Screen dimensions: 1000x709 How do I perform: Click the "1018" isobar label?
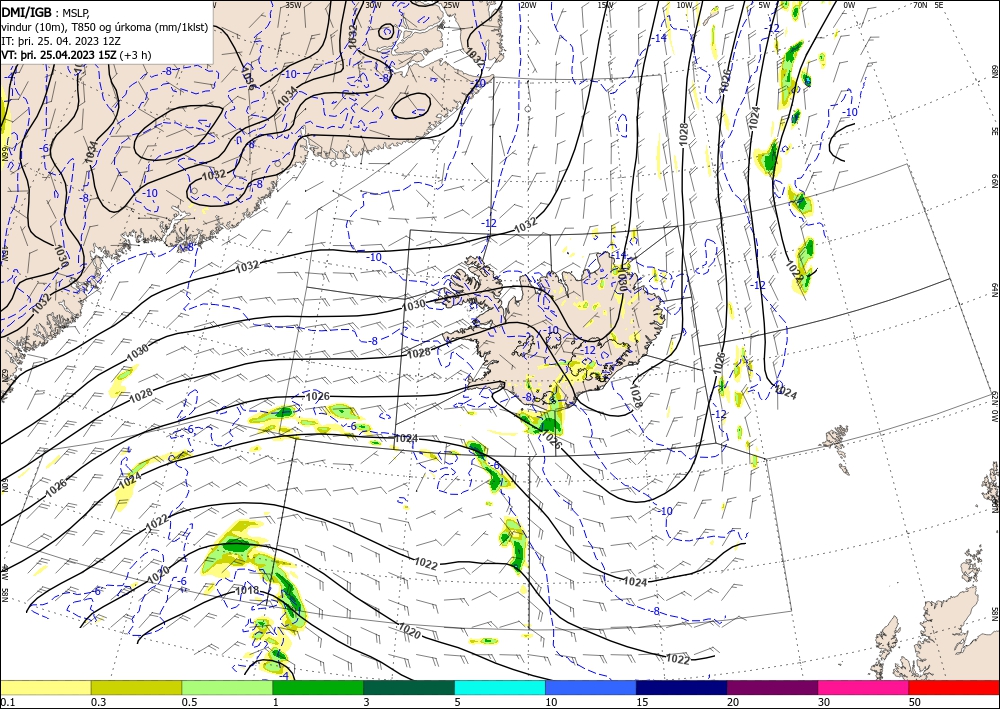(247, 590)
